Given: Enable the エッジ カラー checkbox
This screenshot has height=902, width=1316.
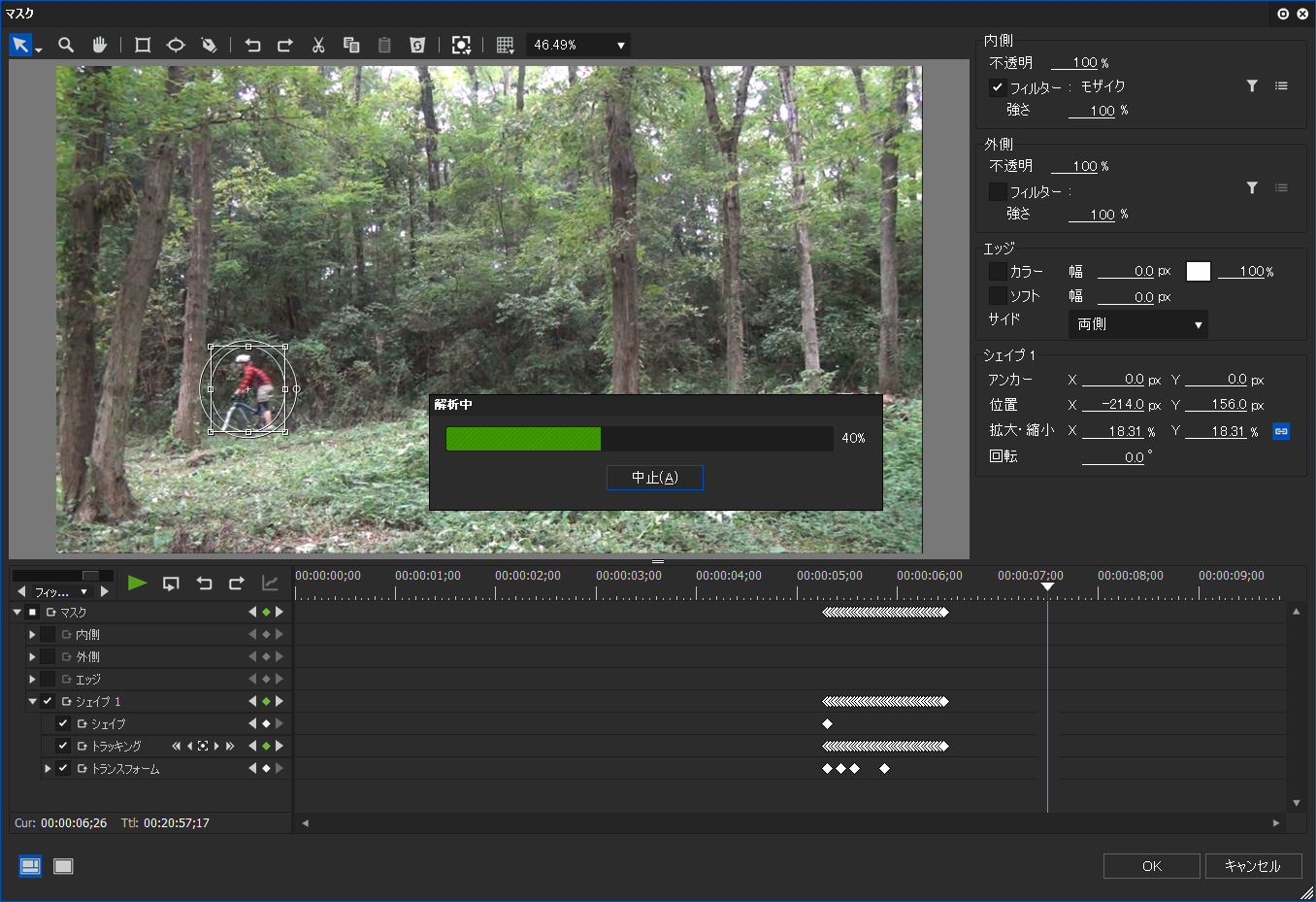Looking at the screenshot, I should tap(998, 272).
